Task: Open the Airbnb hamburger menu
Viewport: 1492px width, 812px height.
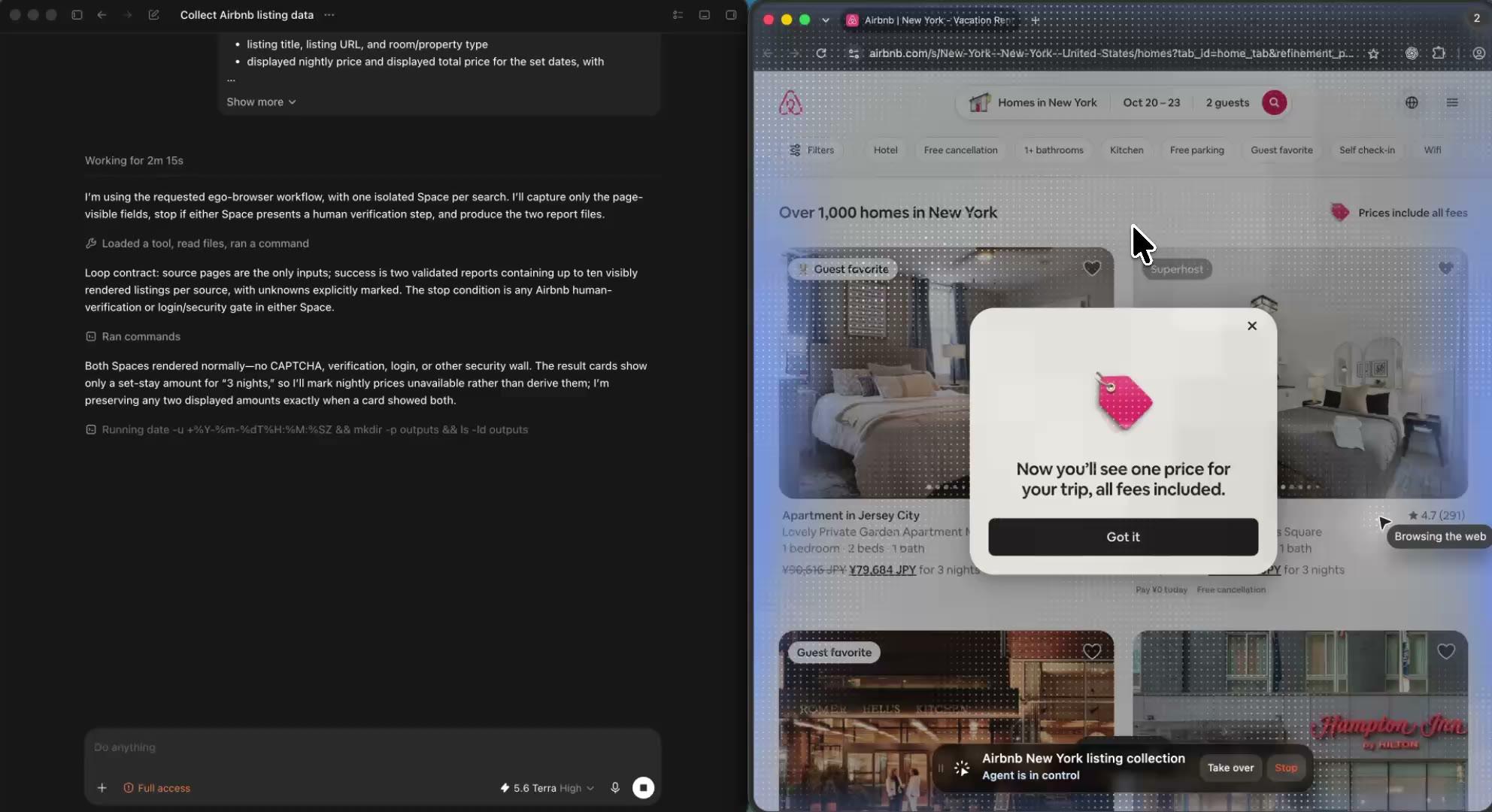Action: (1452, 103)
